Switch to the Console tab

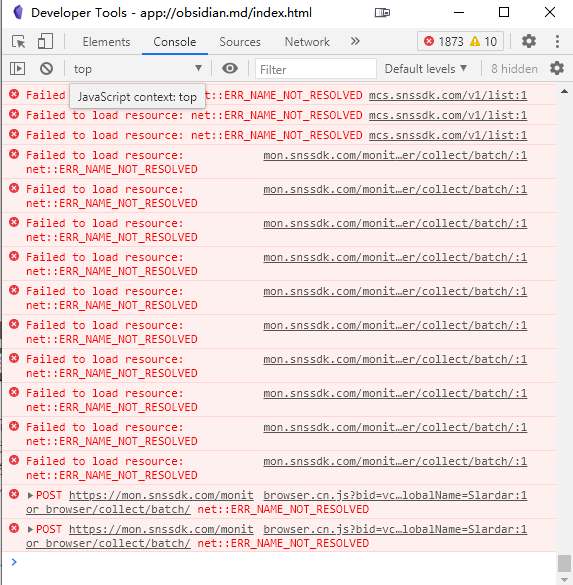(x=175, y=42)
